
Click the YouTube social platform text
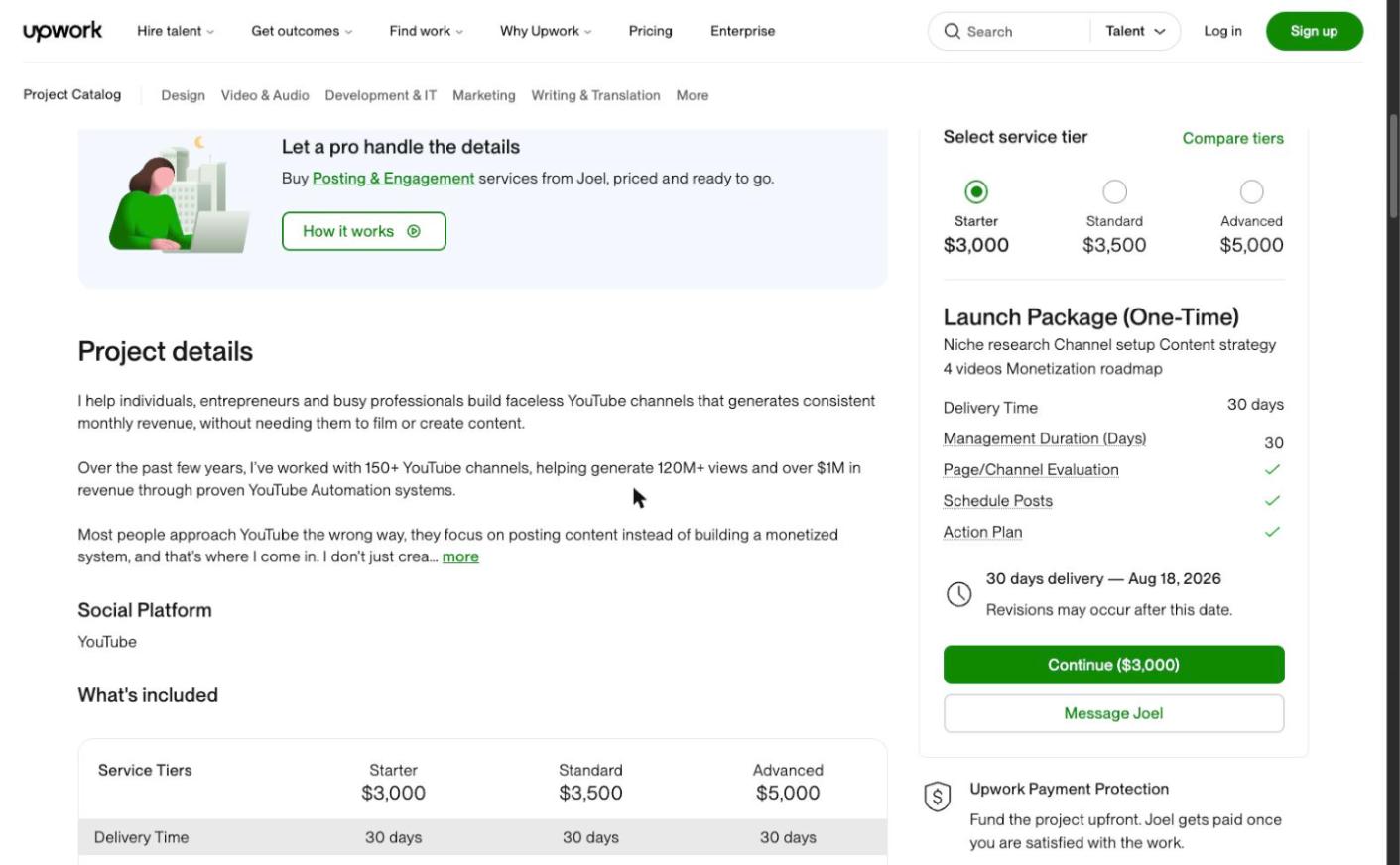coord(107,642)
